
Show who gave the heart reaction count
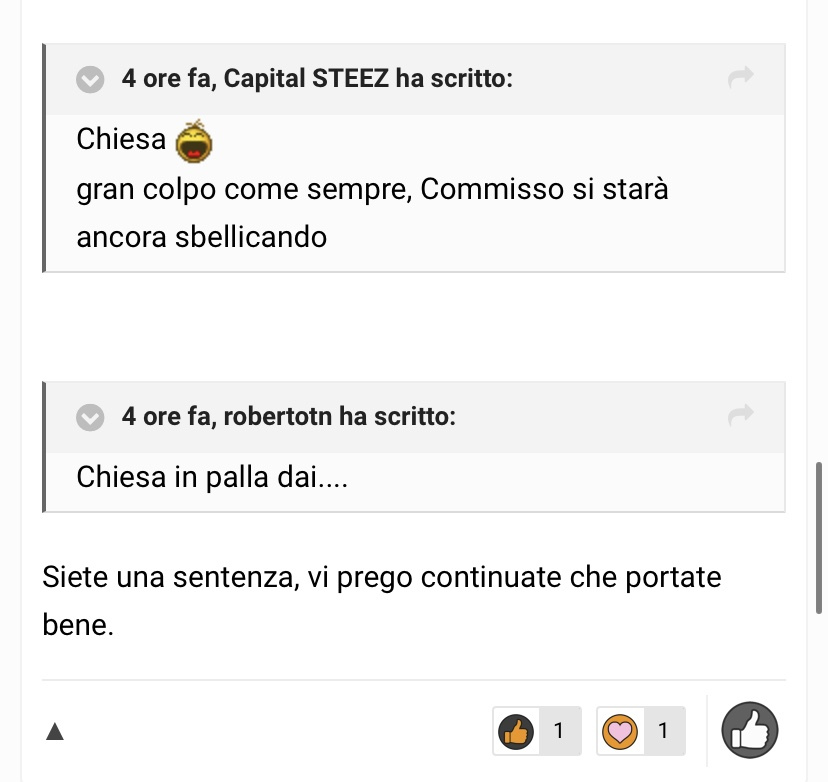[664, 731]
